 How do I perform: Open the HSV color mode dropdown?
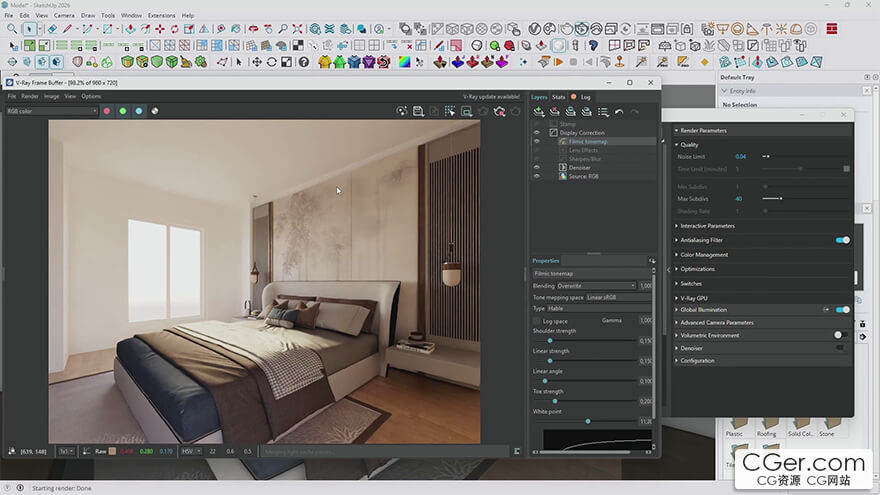click(191, 451)
